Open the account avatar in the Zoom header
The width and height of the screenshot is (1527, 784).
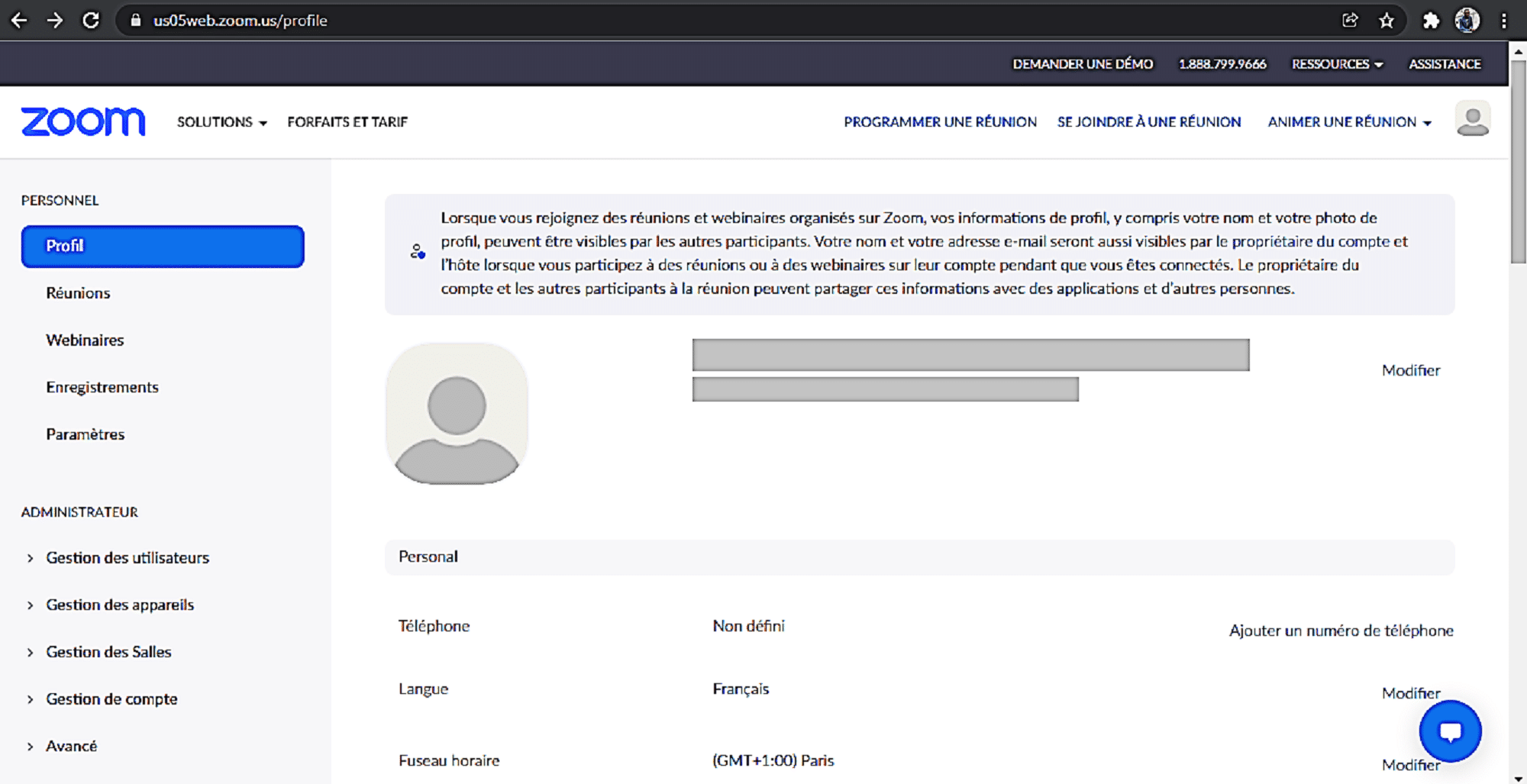(1473, 118)
